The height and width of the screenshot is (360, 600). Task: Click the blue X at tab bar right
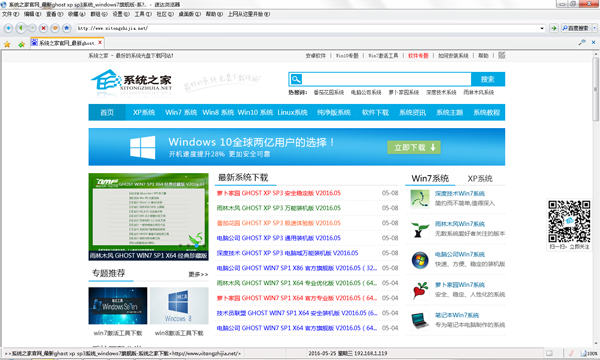tap(593, 42)
